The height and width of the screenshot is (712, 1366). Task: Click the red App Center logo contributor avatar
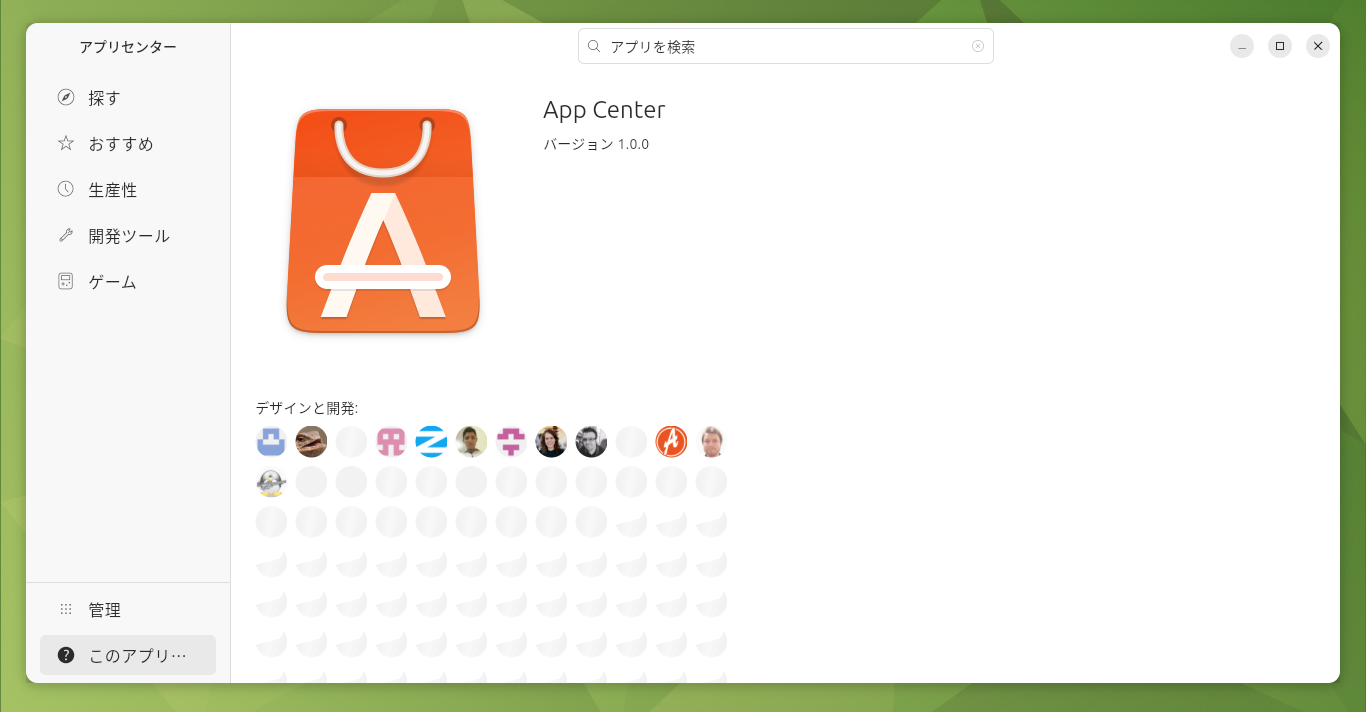click(671, 441)
